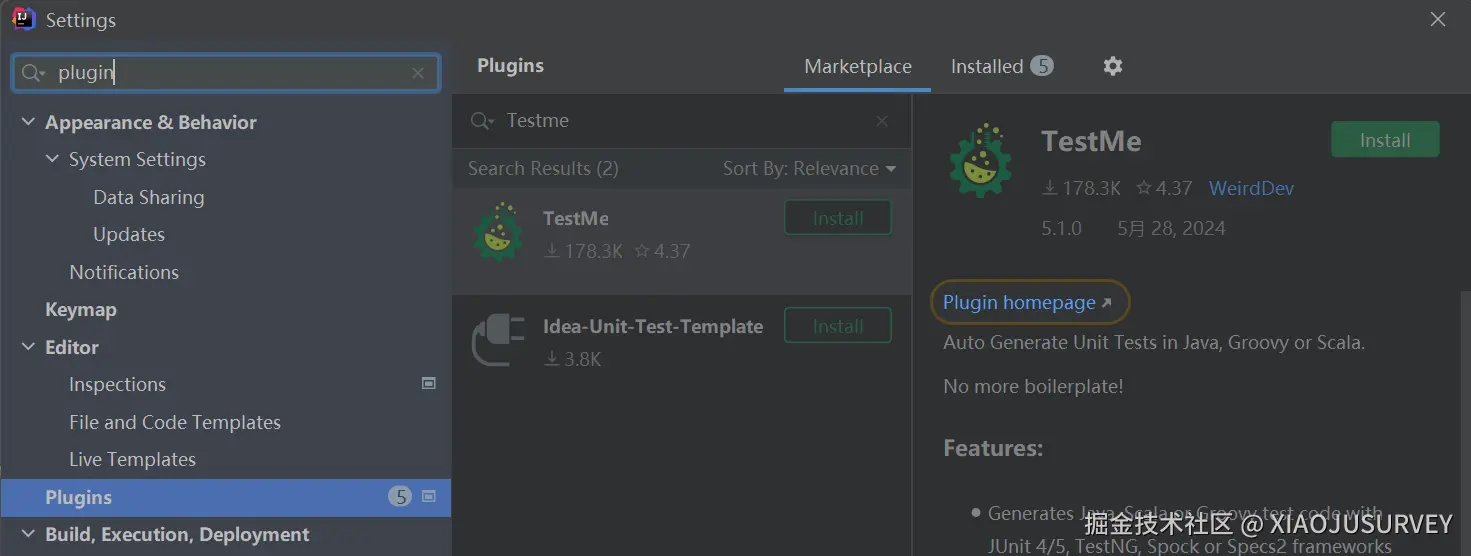Collapse the System Settings node
1471x556 pixels.
point(52,159)
